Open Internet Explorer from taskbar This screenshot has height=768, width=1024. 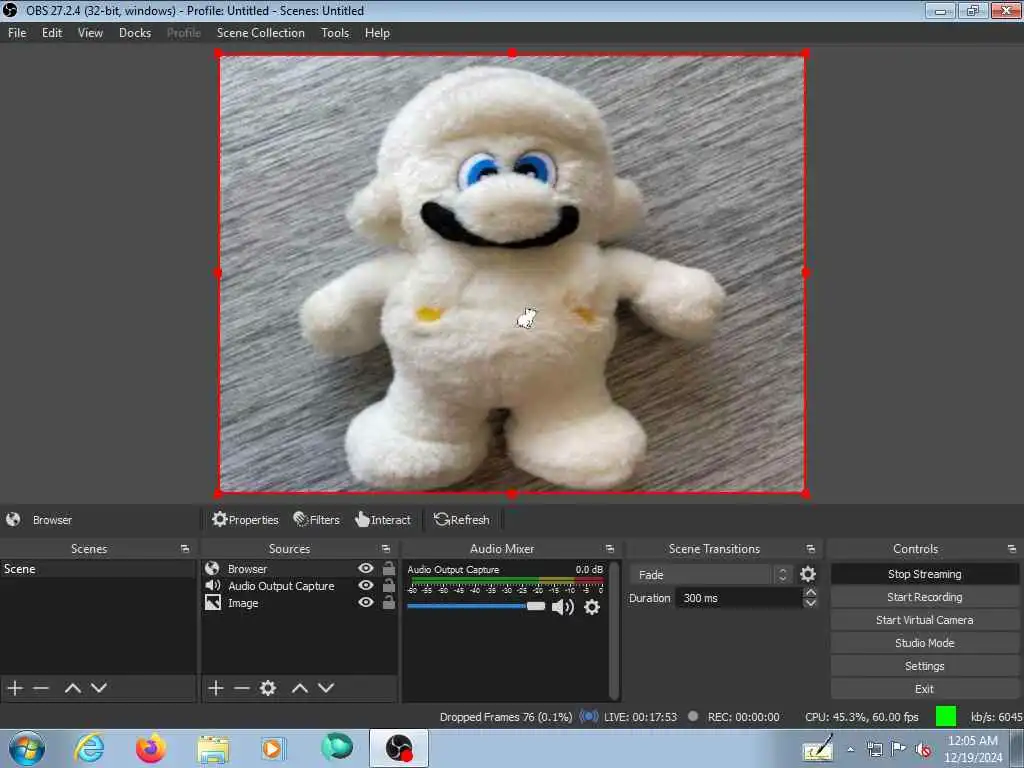click(89, 748)
